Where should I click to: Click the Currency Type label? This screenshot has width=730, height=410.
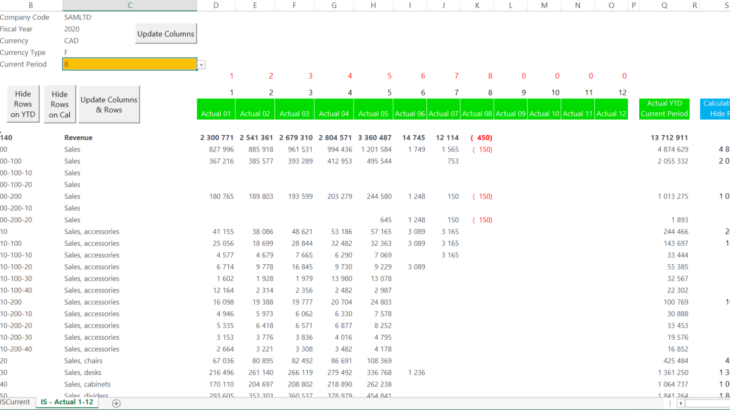(23, 53)
